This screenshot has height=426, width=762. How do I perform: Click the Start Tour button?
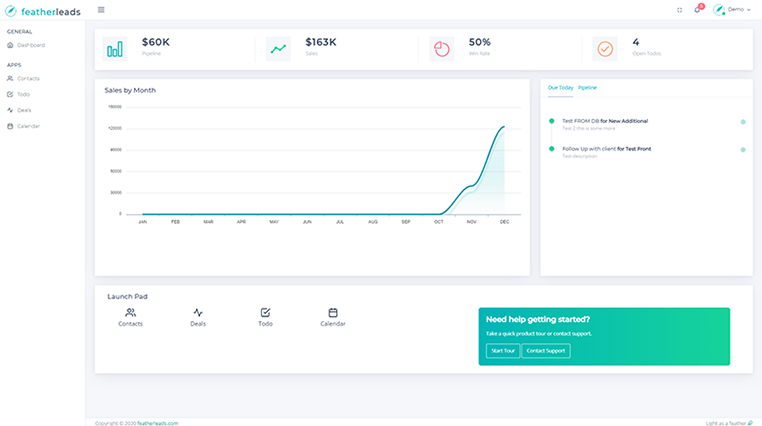(502, 351)
